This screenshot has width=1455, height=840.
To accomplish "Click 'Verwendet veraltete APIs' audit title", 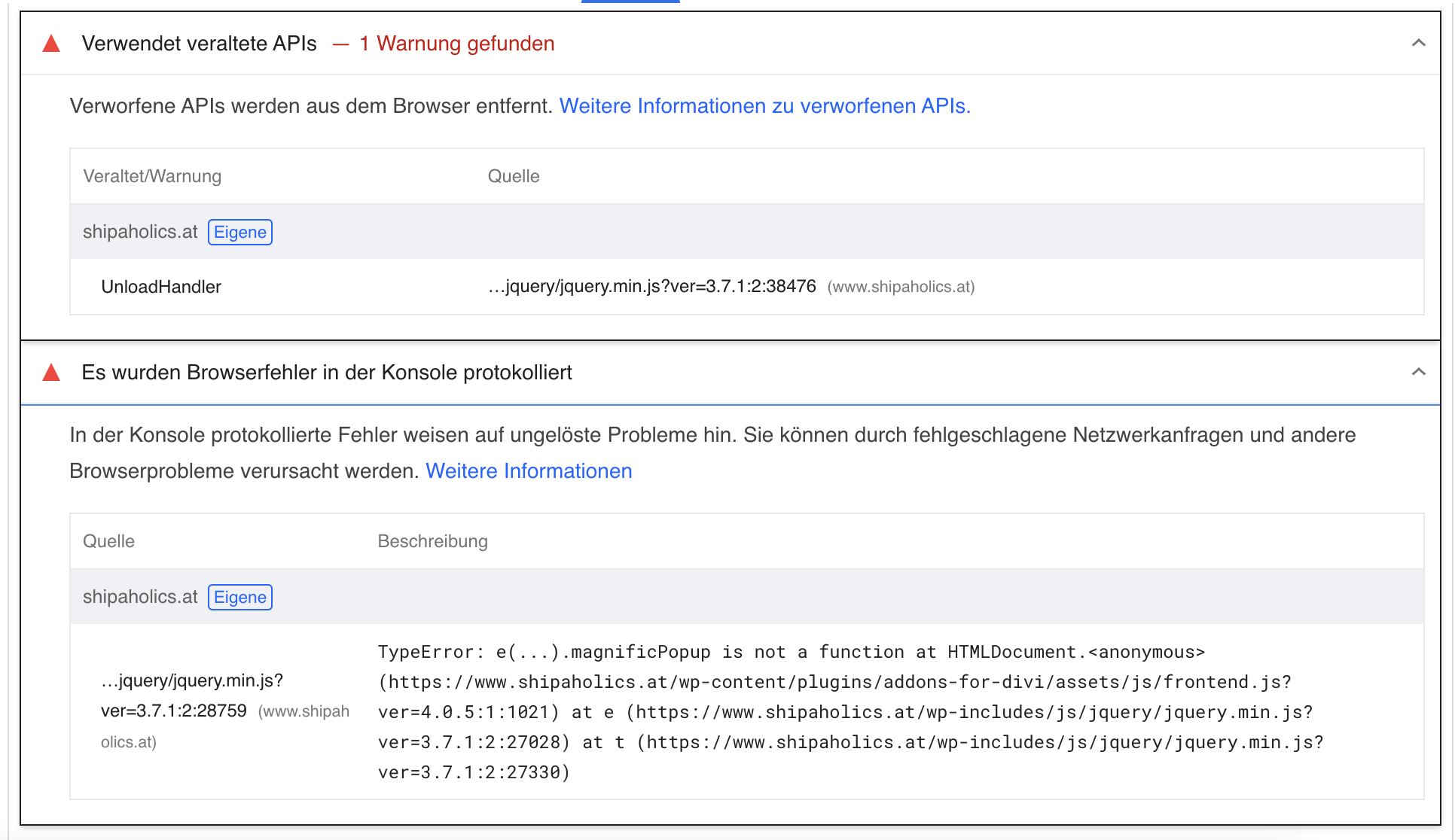I will pos(199,44).
